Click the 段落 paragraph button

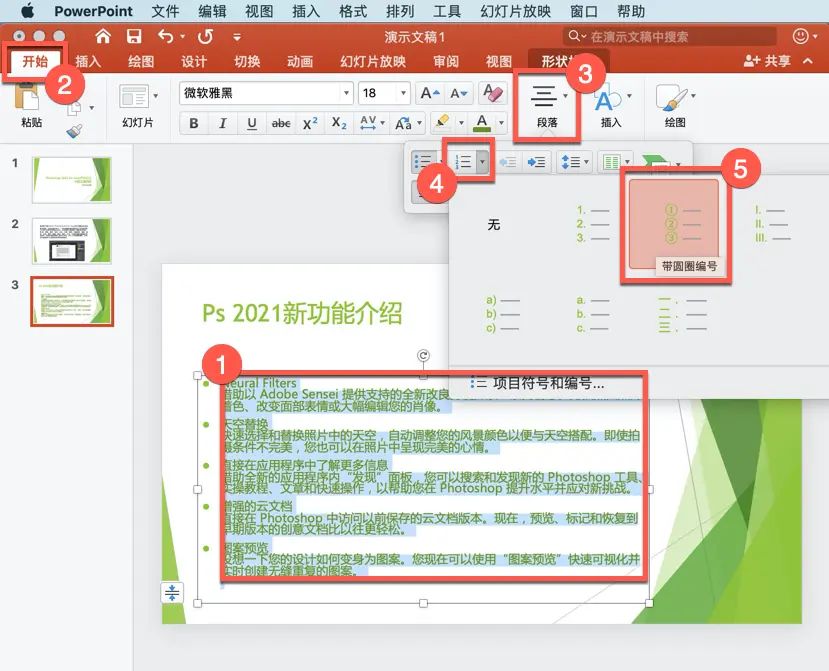pos(547,107)
